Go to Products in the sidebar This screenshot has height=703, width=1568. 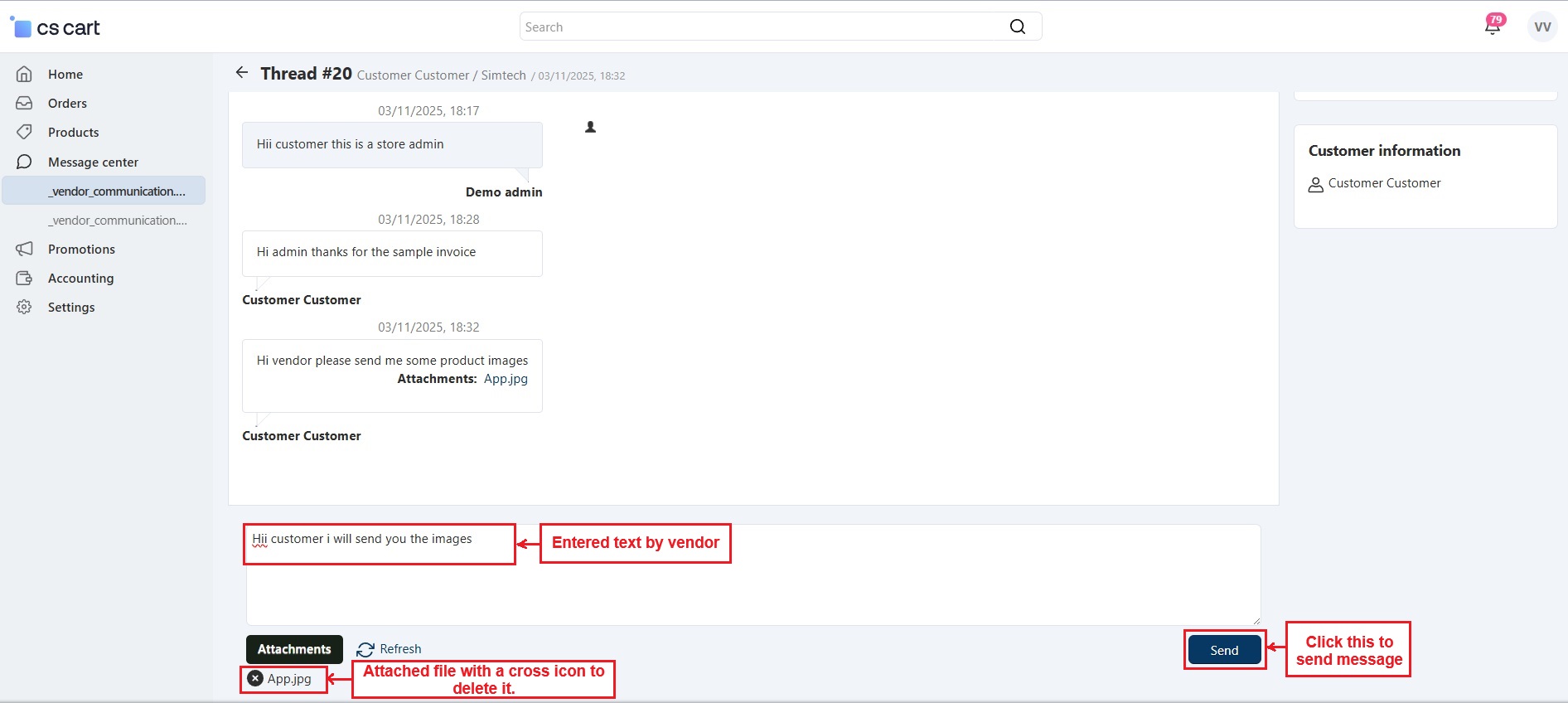[73, 133]
